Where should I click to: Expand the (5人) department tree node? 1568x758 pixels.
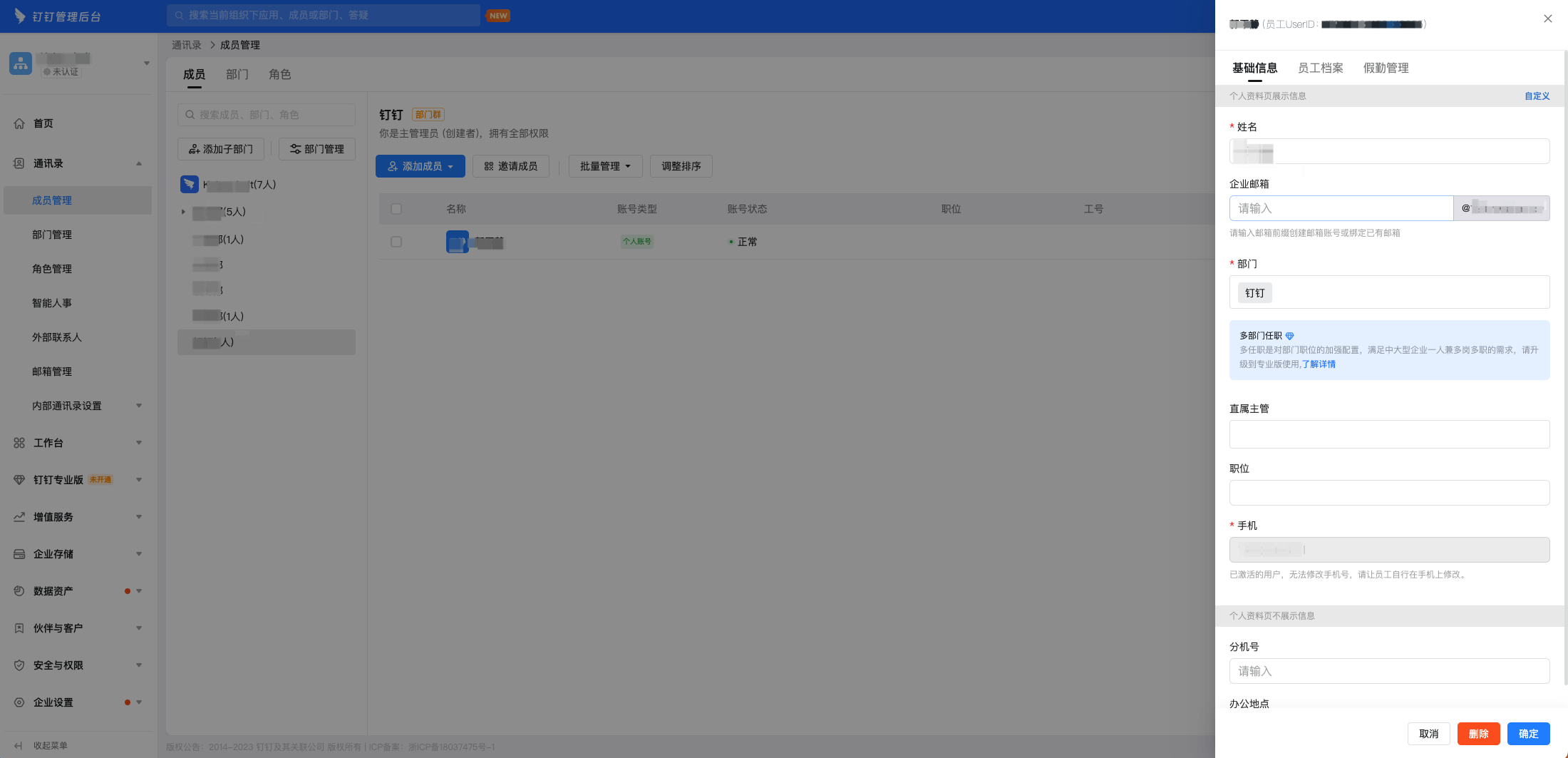tap(183, 212)
